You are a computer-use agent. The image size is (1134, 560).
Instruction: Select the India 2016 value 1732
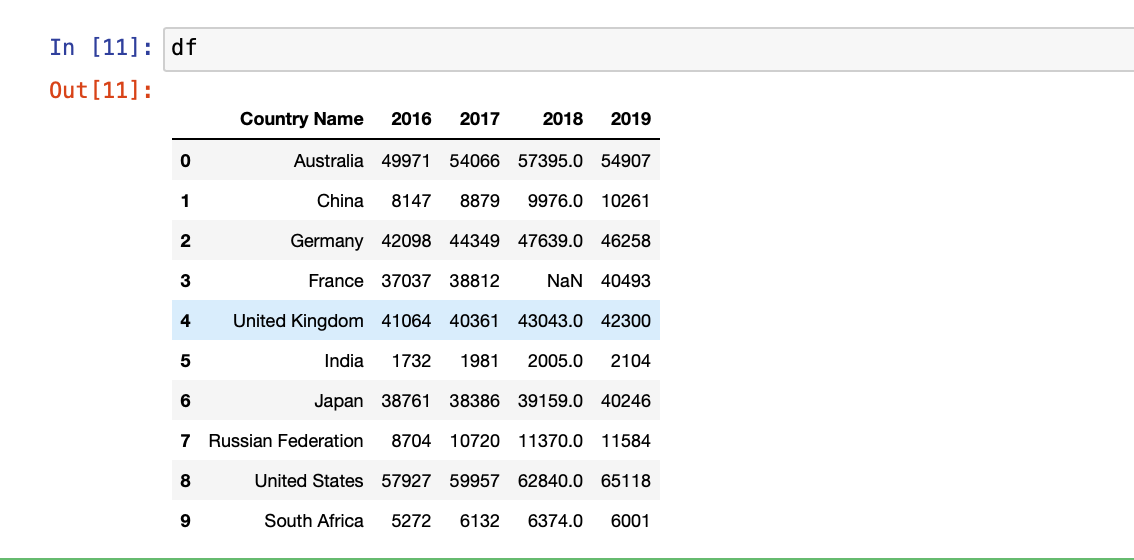(411, 361)
